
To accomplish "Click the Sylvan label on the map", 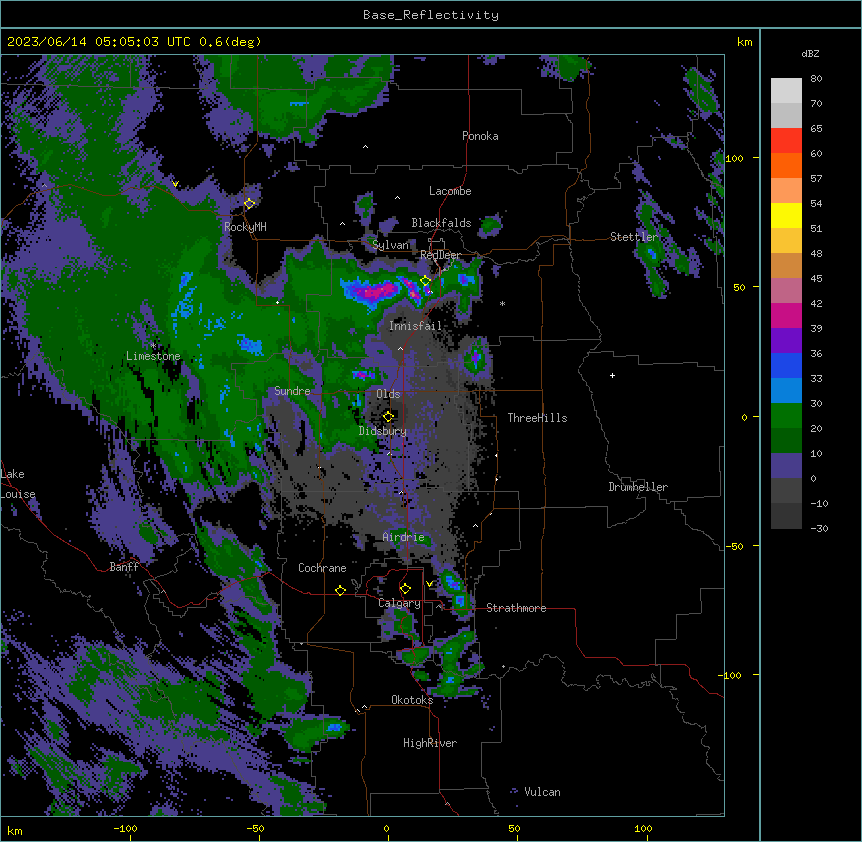I will click(391, 245).
